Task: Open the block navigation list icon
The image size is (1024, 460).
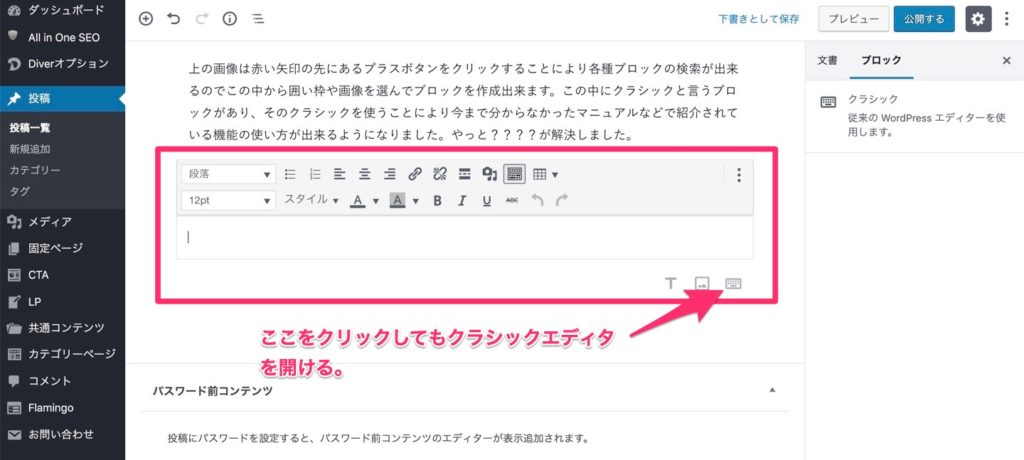Action: click(x=258, y=19)
